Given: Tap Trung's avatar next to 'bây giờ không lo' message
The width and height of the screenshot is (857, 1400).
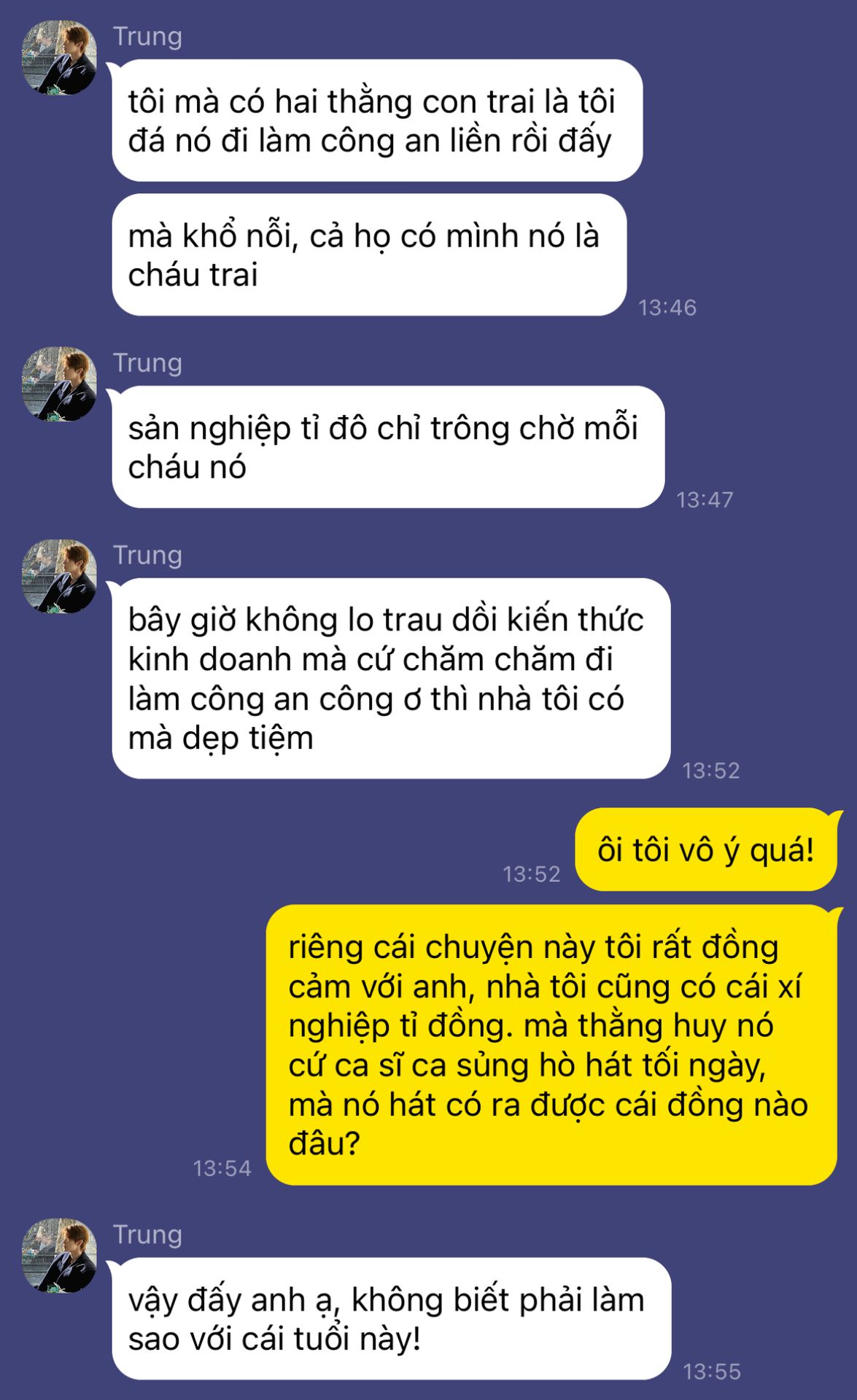Looking at the screenshot, I should pos(59,576).
